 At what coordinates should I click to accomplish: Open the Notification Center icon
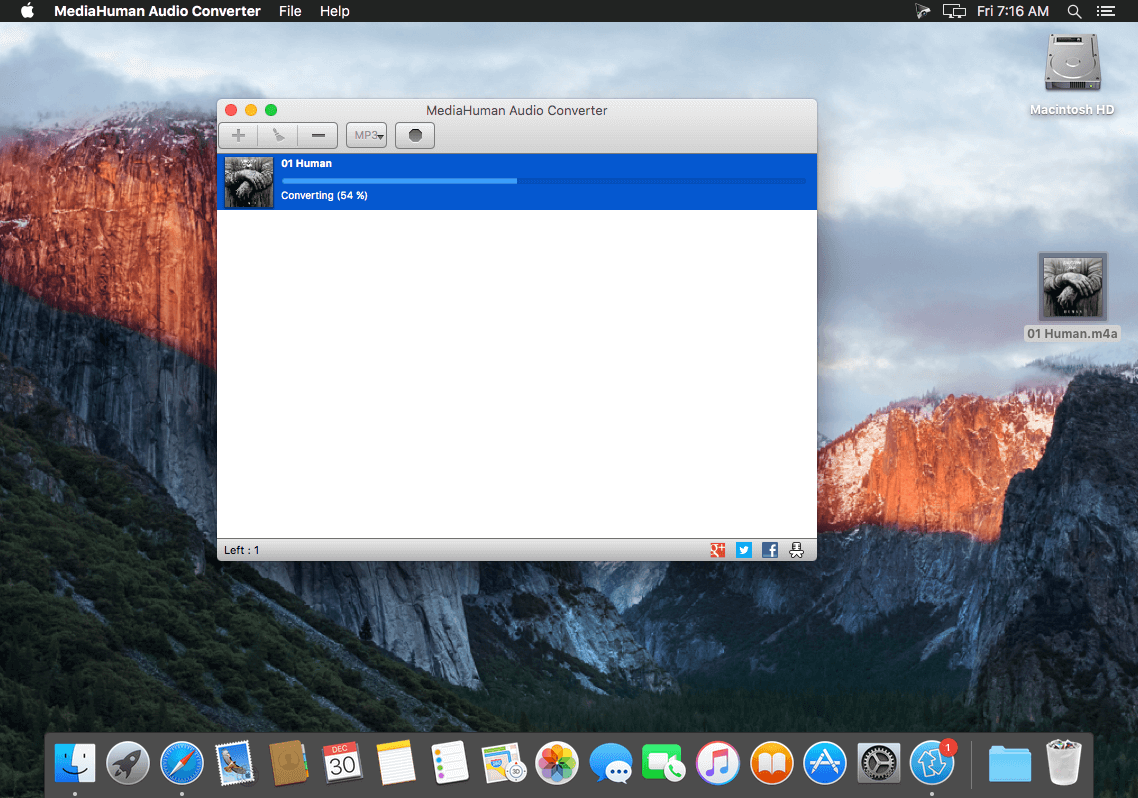1105,11
